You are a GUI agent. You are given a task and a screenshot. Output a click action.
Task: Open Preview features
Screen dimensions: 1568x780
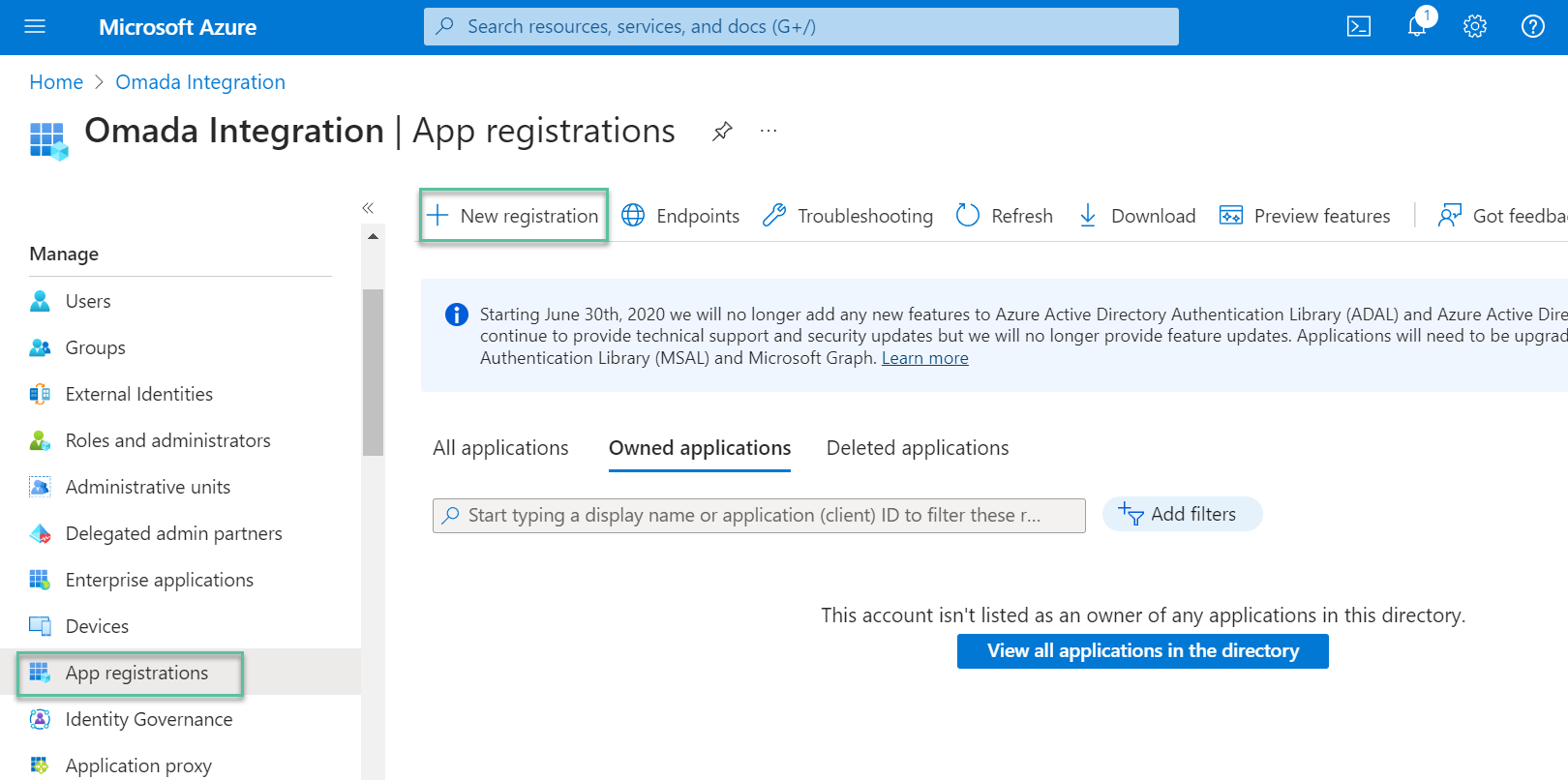tap(1305, 216)
